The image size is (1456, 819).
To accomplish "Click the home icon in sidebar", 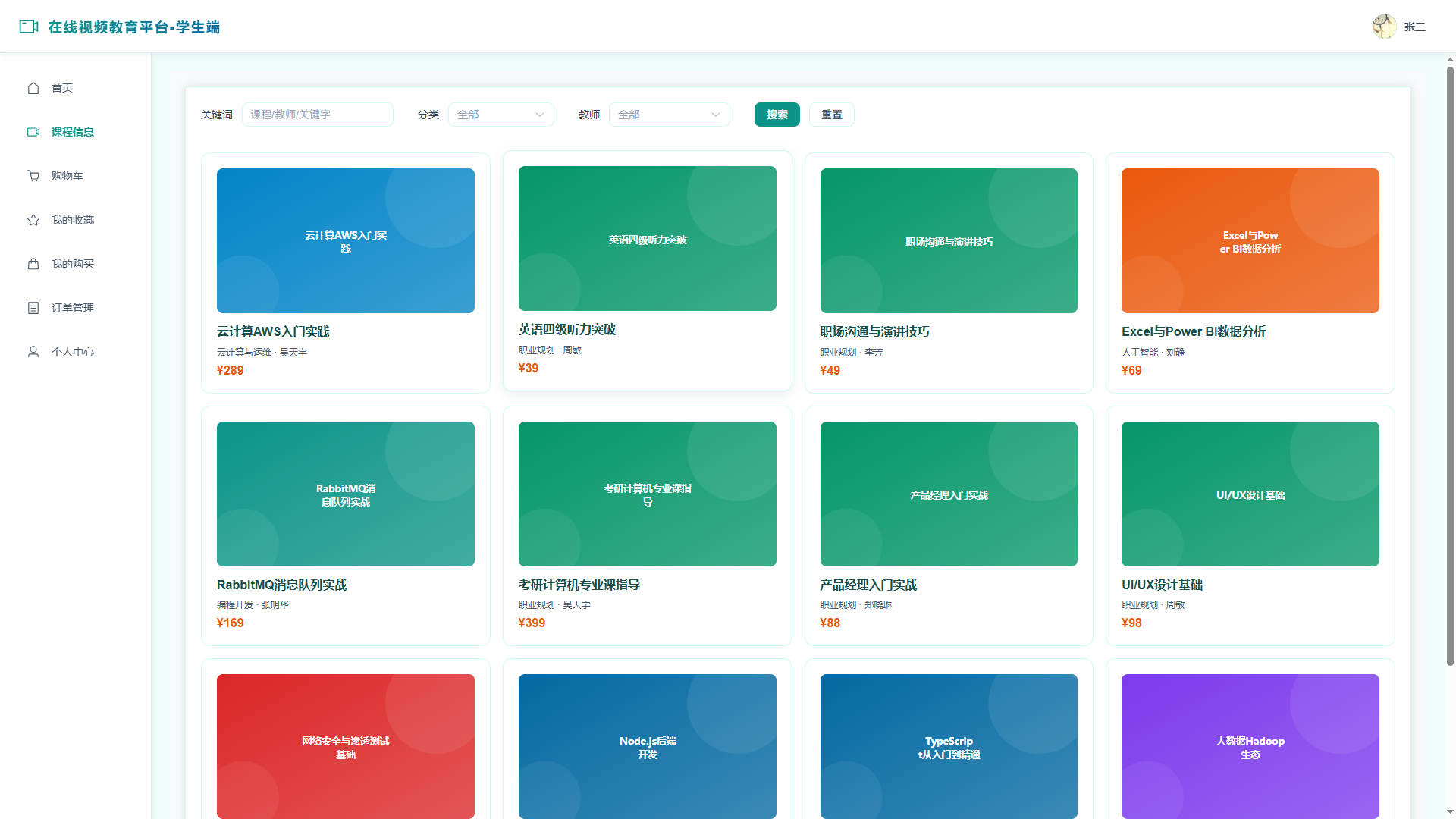I will (33, 88).
